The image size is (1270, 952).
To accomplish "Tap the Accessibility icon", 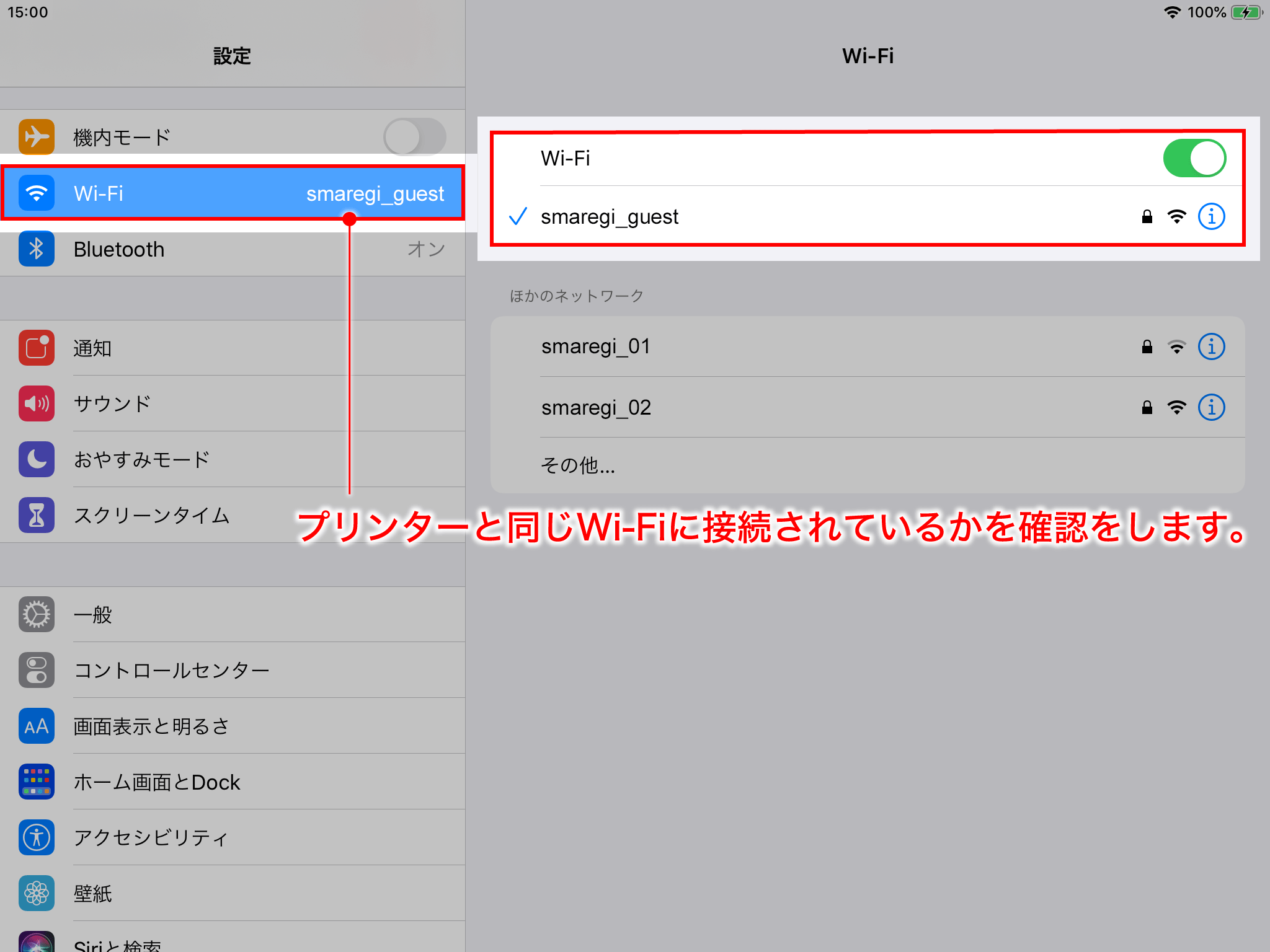I will click(x=36, y=837).
